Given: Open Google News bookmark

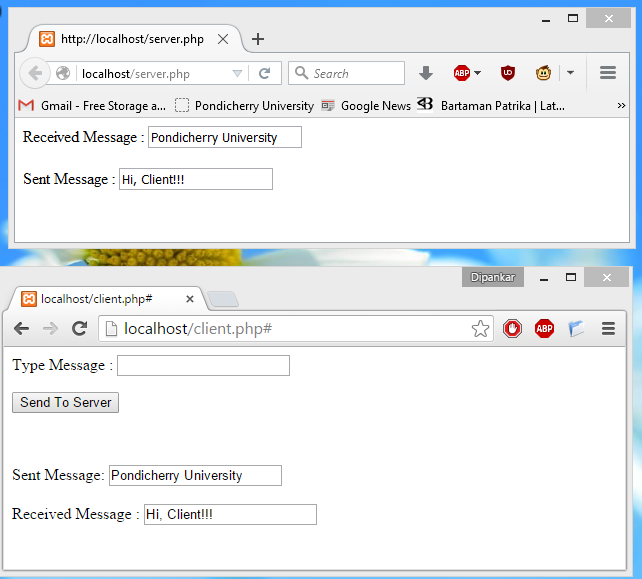Looking at the screenshot, I should pos(366,106).
